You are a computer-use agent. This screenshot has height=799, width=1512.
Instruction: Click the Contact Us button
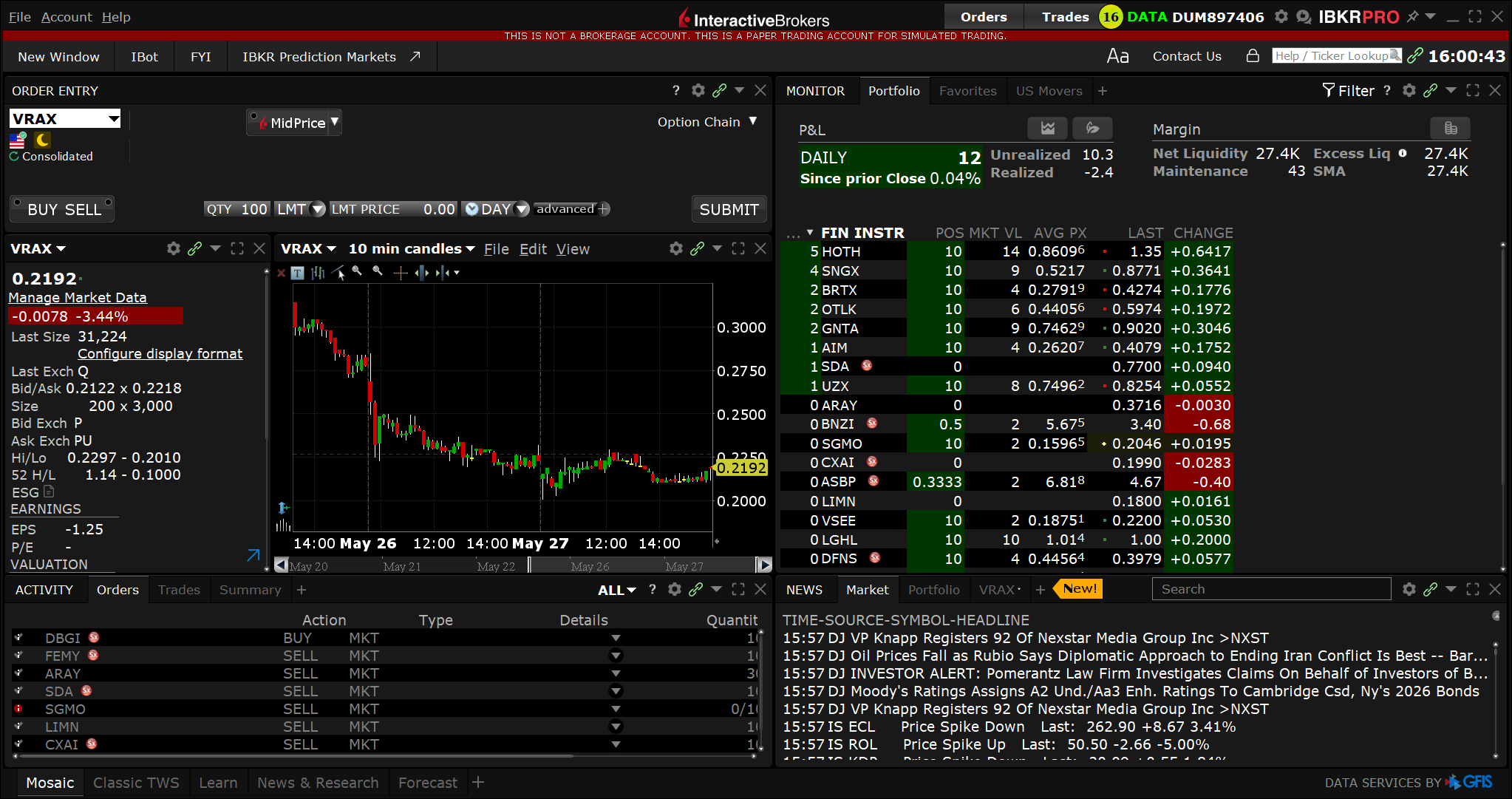pyautogui.click(x=1187, y=56)
